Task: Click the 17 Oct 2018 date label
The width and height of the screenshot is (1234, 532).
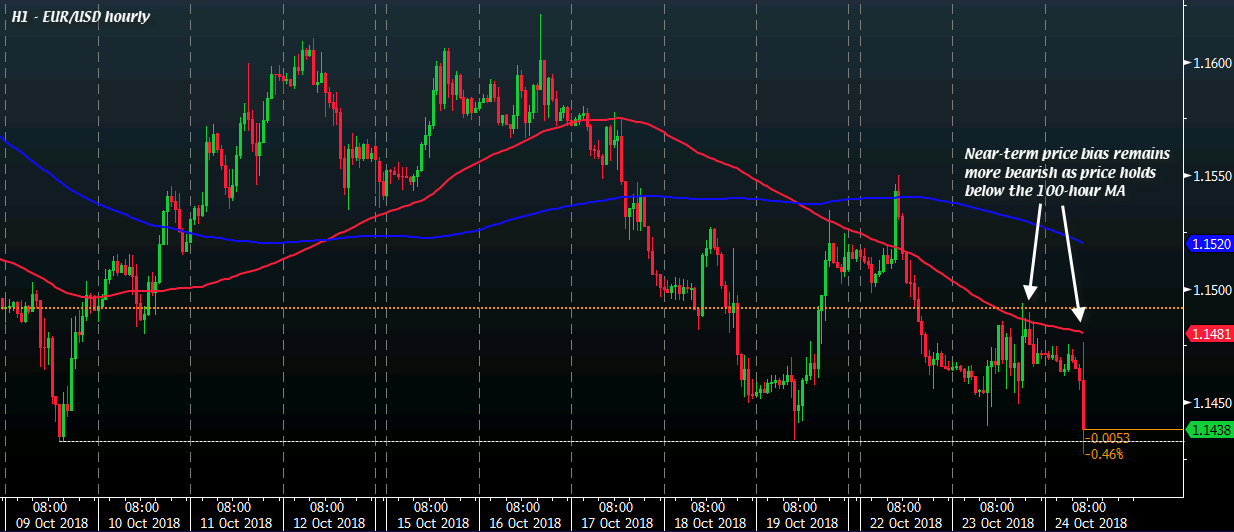Action: click(615, 523)
